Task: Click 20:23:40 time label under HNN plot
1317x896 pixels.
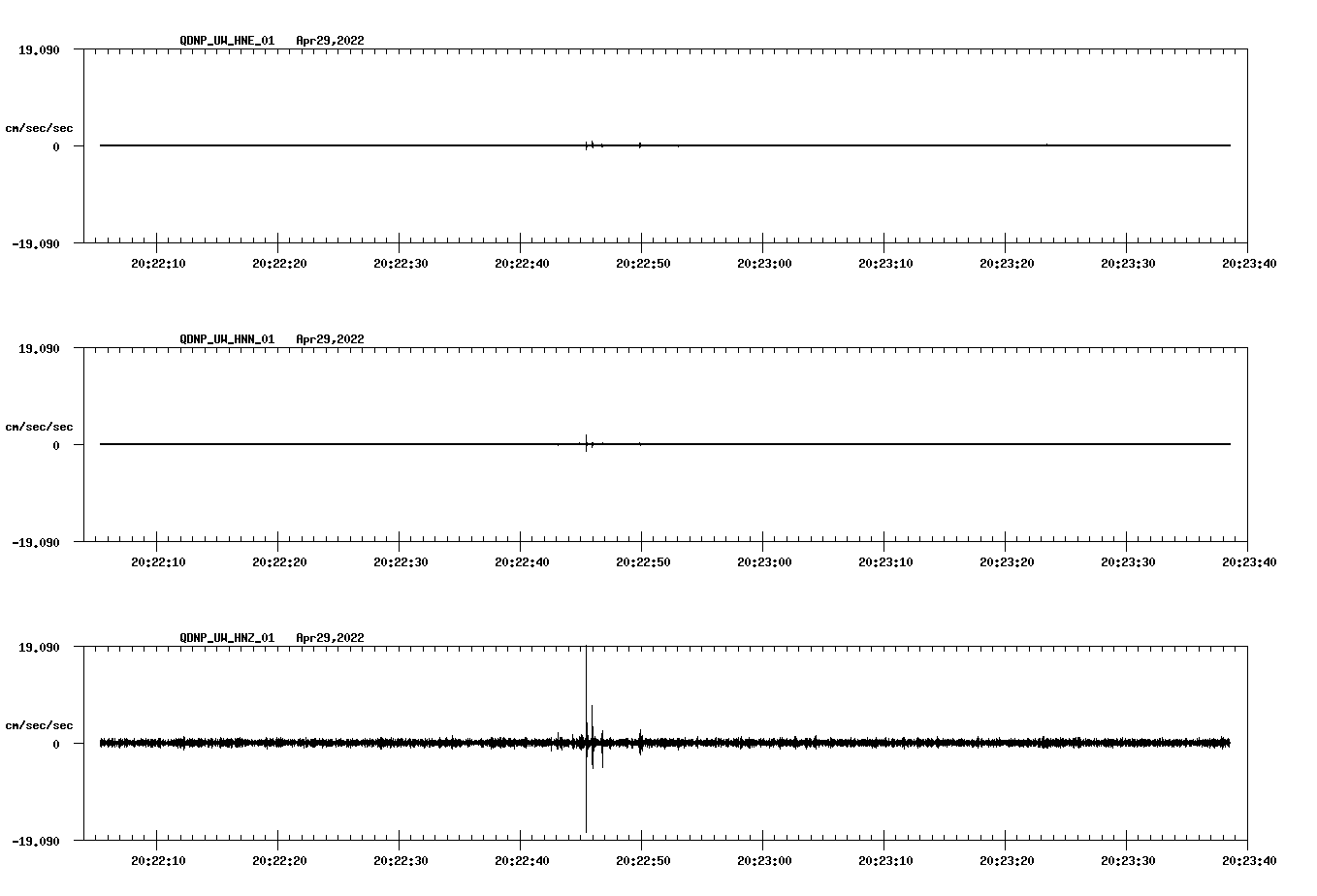Action: 1249,561
